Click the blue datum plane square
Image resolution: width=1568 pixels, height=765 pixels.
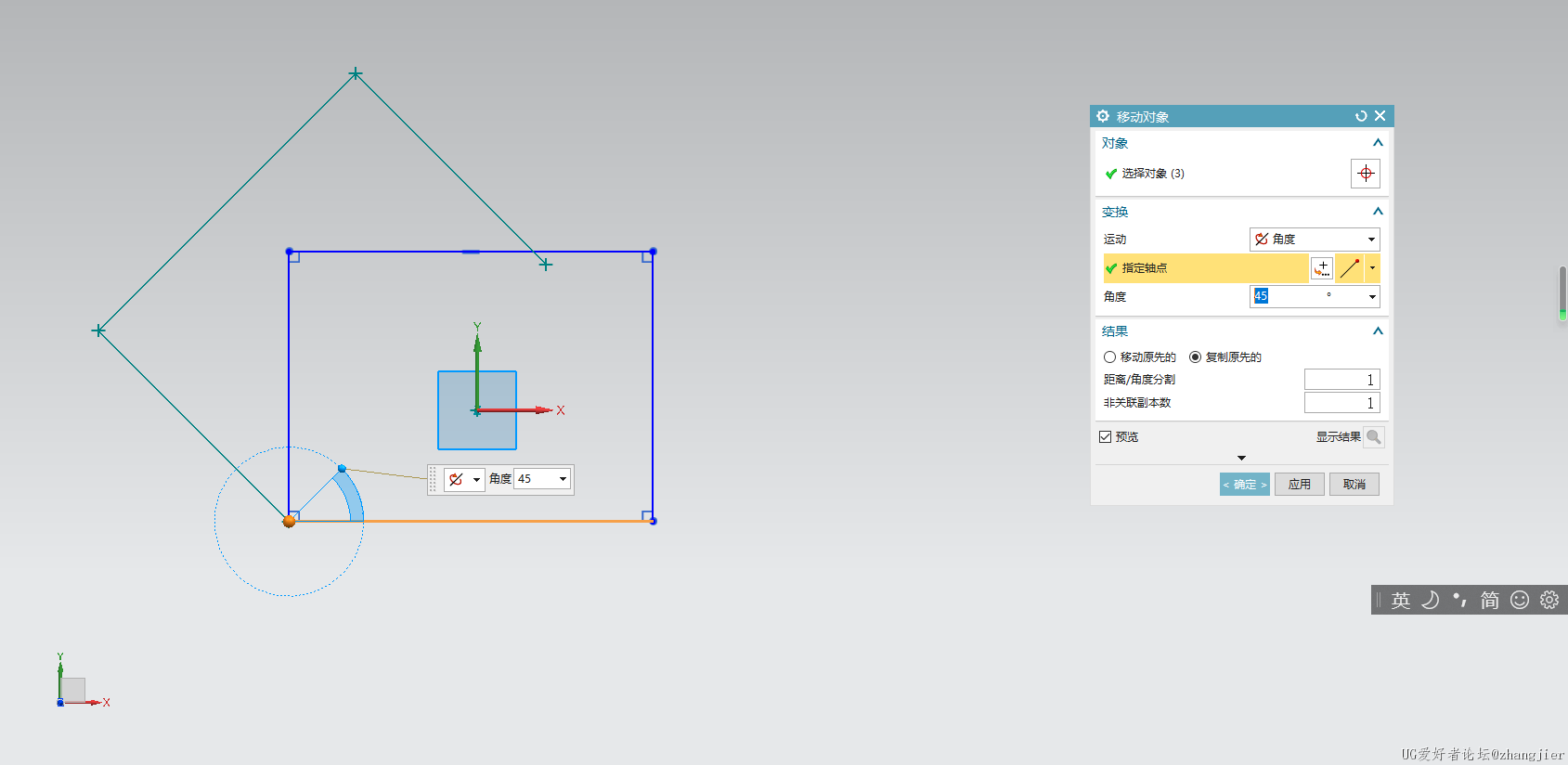[x=477, y=410]
